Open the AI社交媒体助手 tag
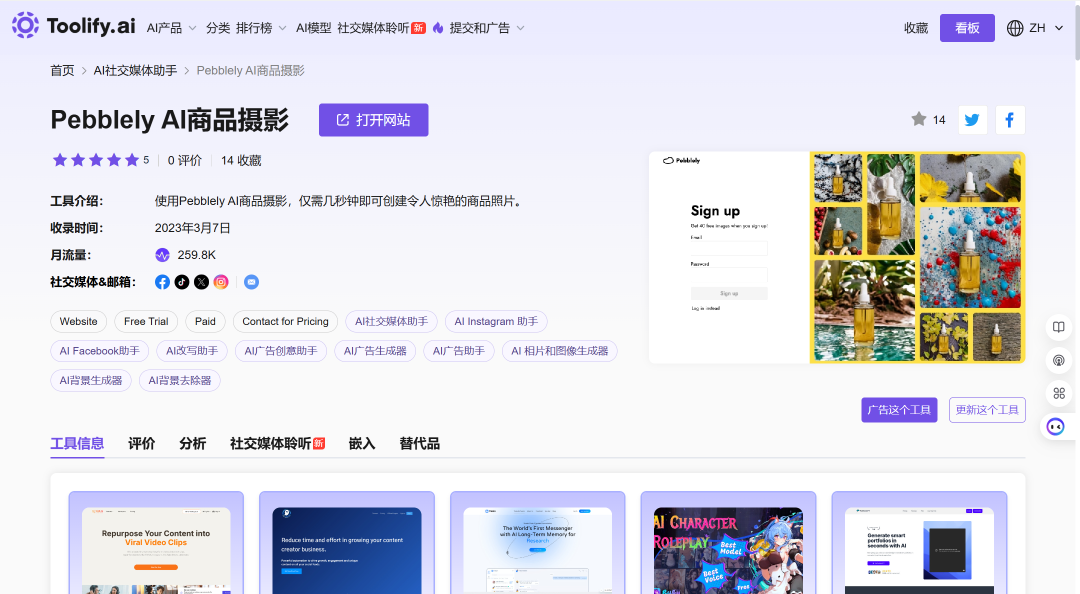1080x594 pixels. click(x=391, y=322)
